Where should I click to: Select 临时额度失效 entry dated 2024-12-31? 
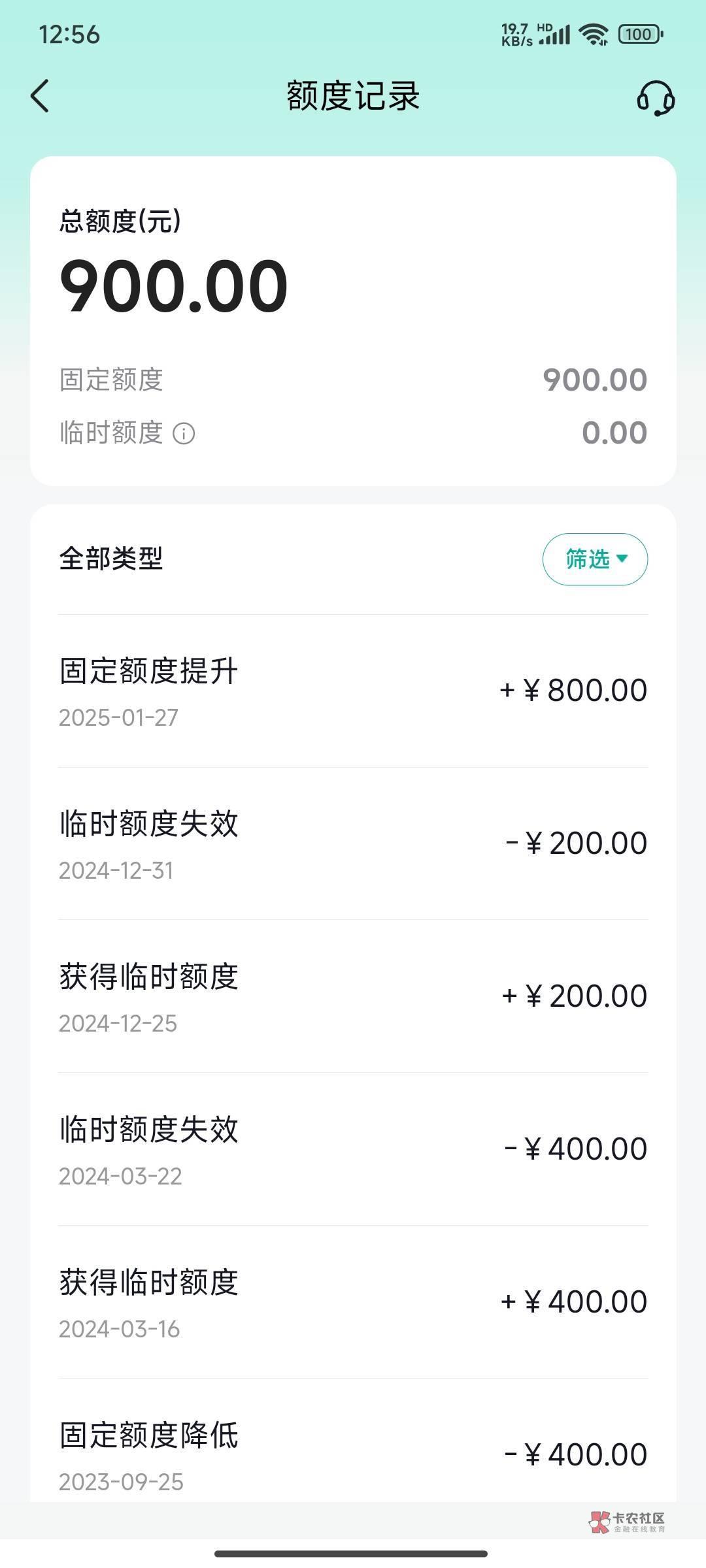(353, 844)
